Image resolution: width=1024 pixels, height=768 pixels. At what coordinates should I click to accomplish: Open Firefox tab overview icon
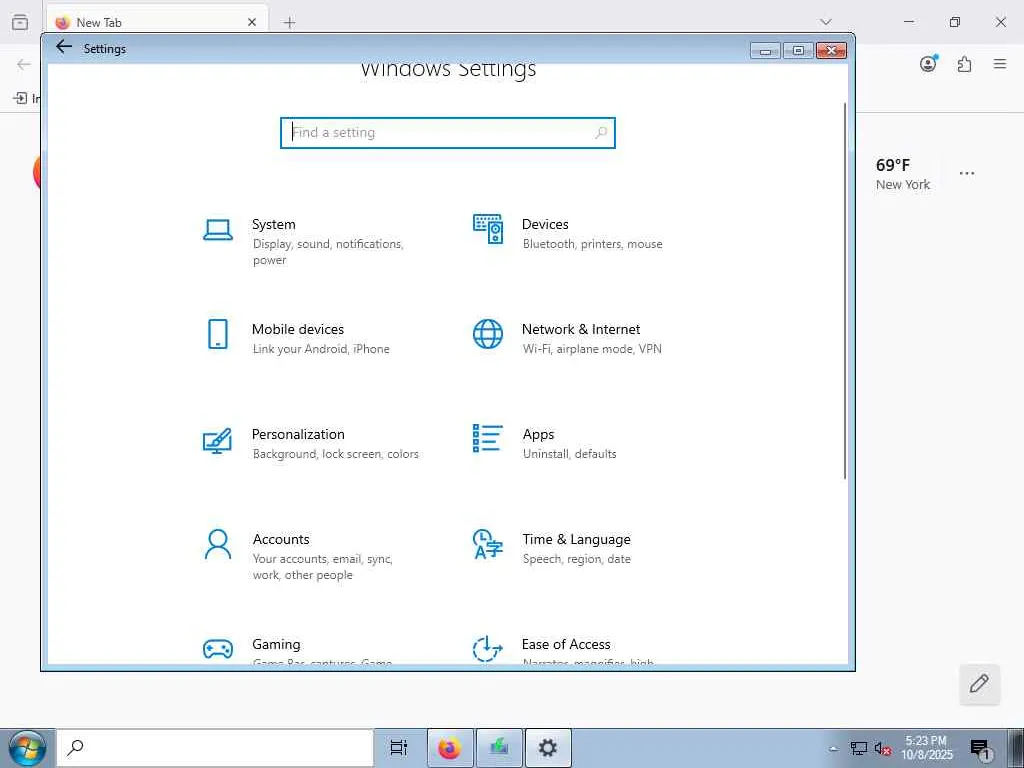[x=20, y=22]
